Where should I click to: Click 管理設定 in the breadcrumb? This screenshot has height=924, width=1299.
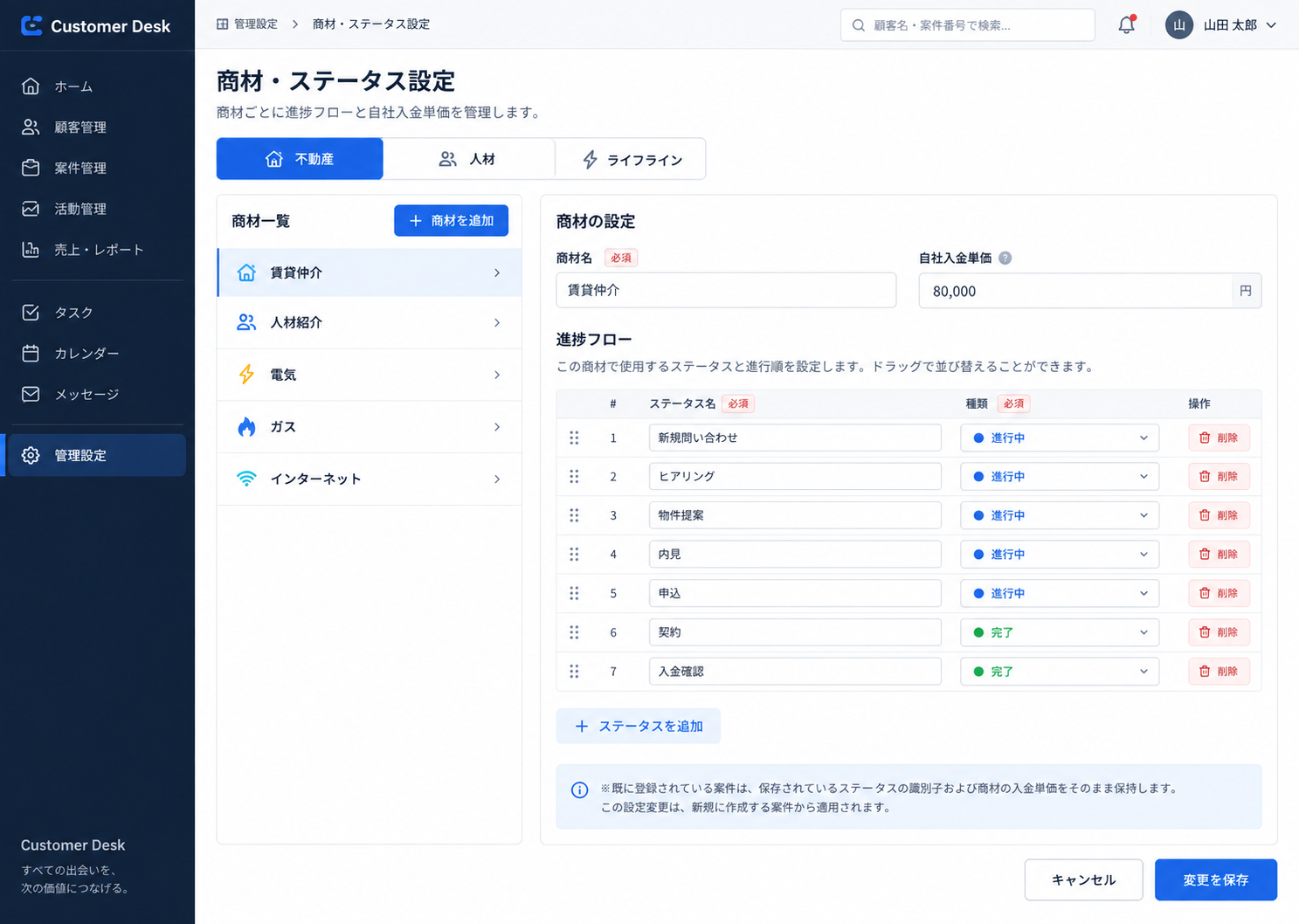255,24
